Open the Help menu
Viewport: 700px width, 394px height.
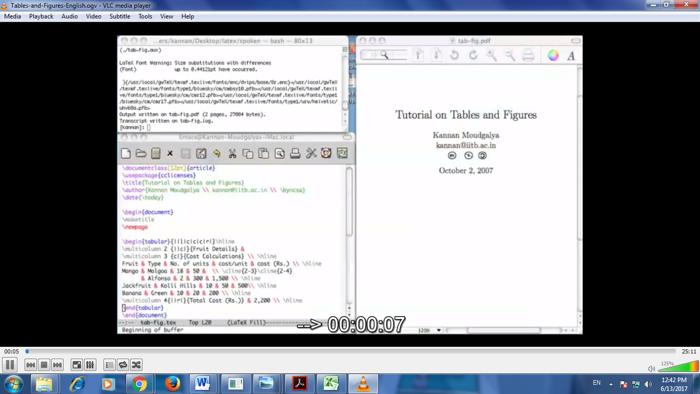point(188,17)
